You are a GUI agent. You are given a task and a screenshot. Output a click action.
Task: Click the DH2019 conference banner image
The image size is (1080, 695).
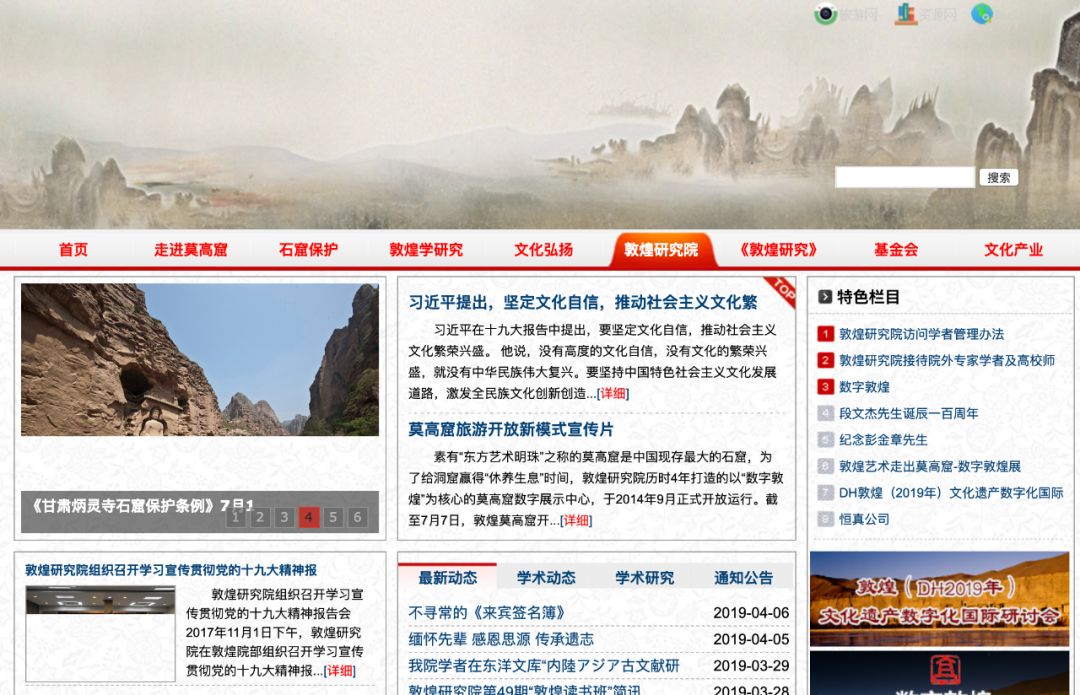pyautogui.click(x=939, y=599)
